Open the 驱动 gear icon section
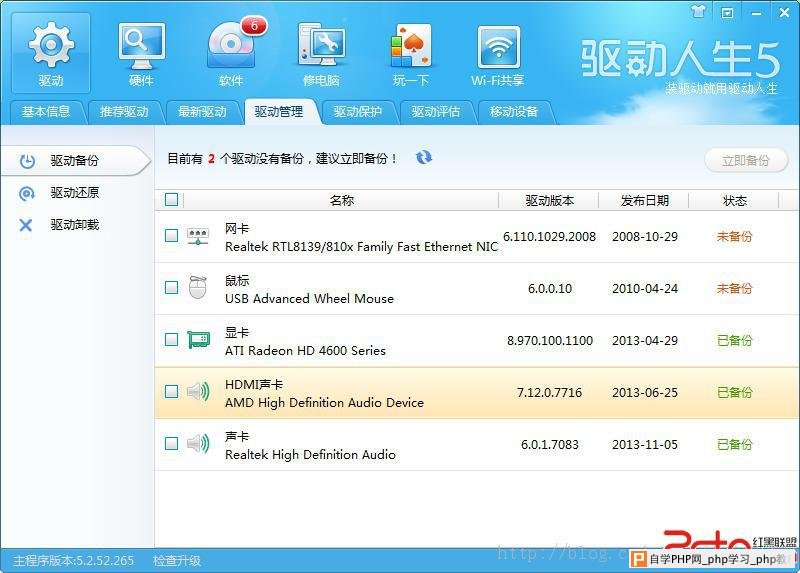800x573 pixels. [x=51, y=53]
